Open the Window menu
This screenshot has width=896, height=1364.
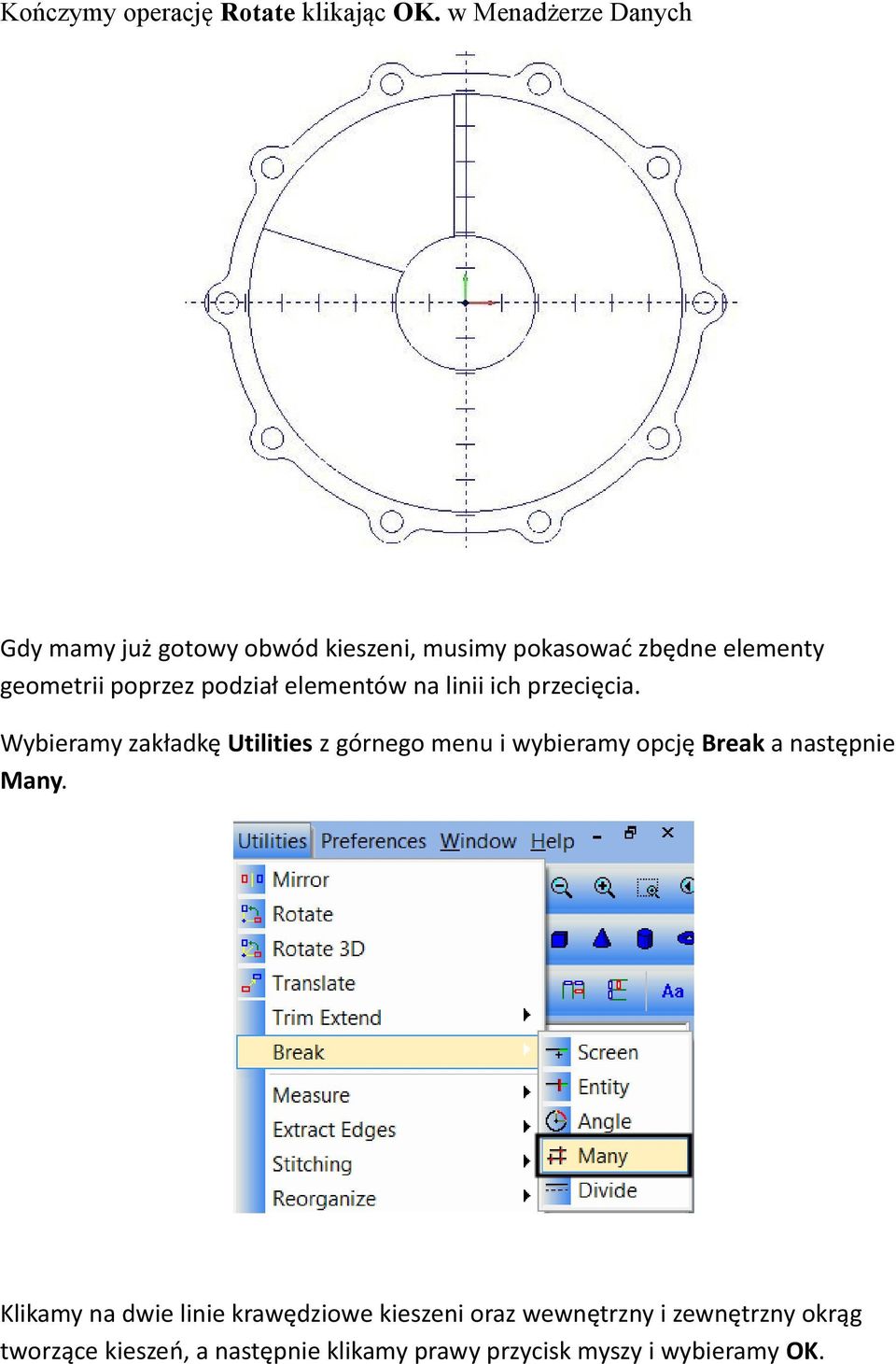click(x=478, y=841)
